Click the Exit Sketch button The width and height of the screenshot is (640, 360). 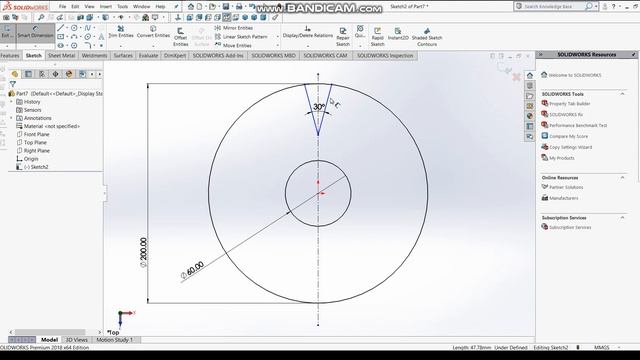tap(7, 32)
